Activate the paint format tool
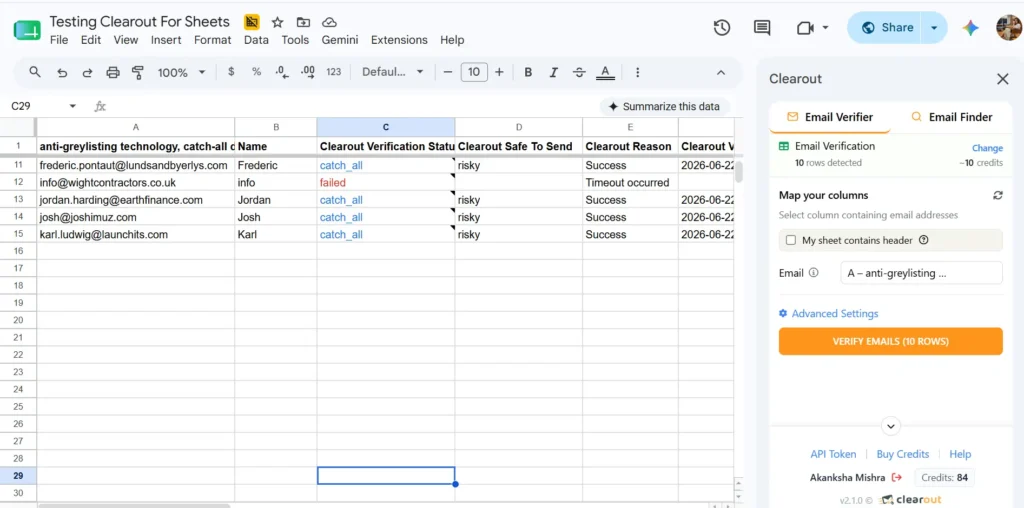The image size is (1024, 508). pyautogui.click(x=138, y=72)
